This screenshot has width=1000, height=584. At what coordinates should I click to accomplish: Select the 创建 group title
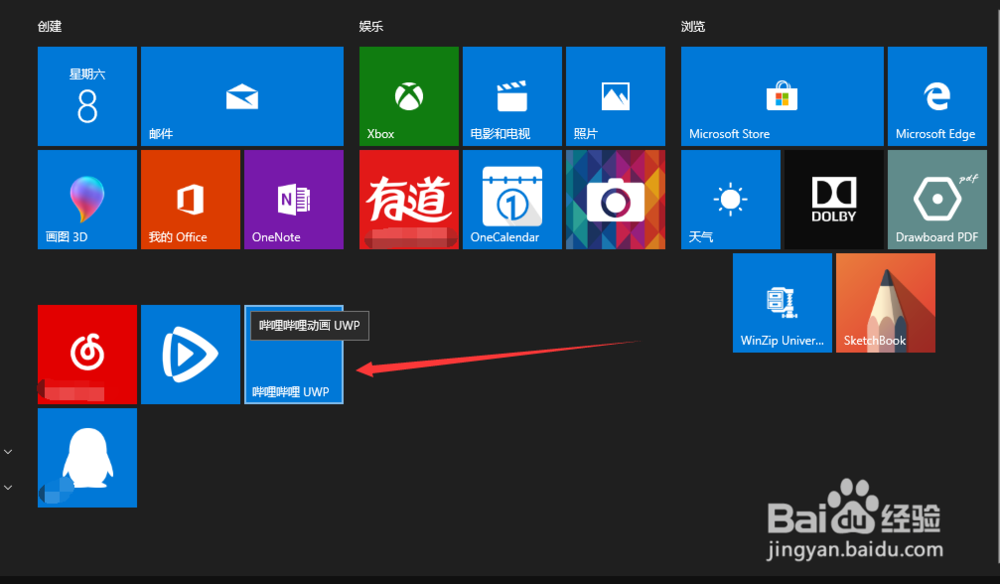point(49,26)
